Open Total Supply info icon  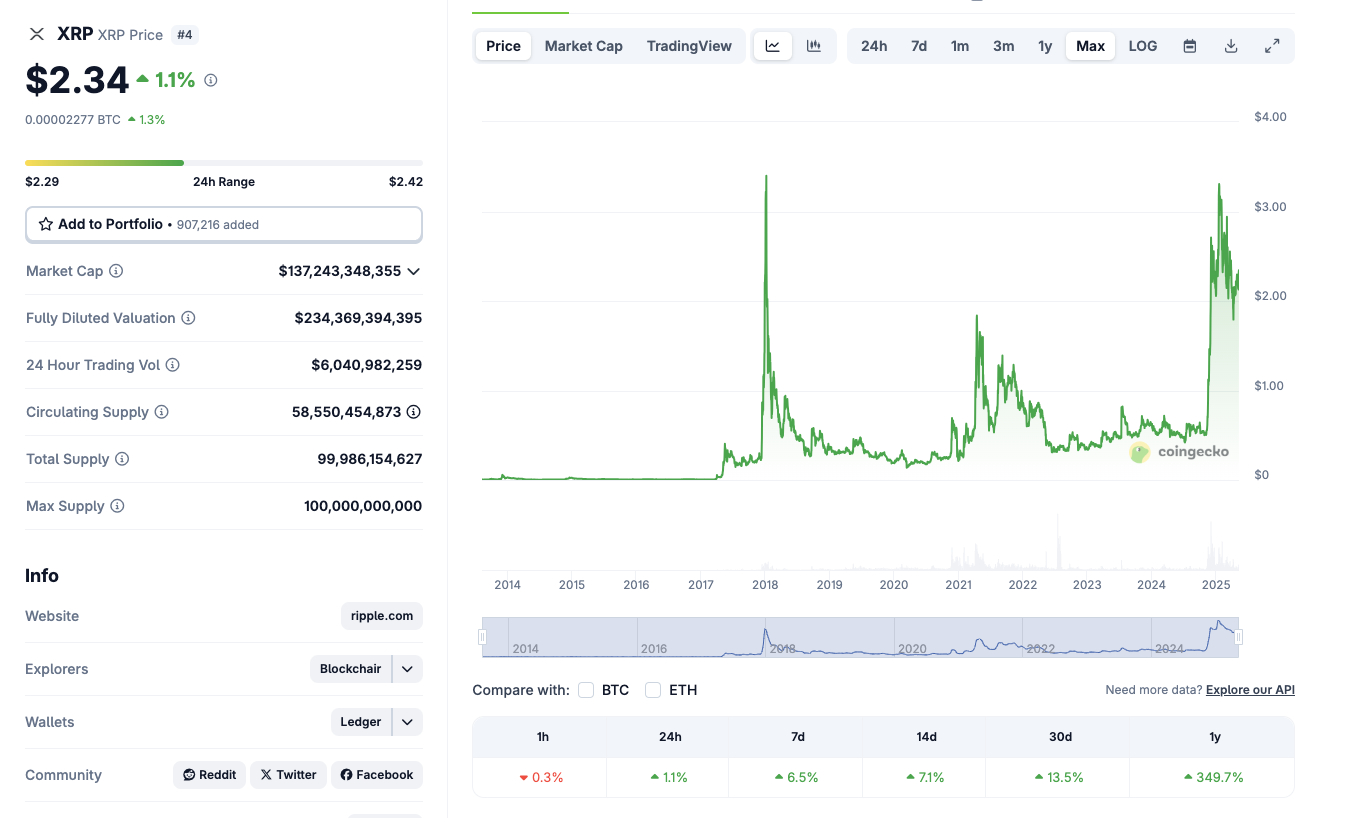pyautogui.click(x=122, y=459)
